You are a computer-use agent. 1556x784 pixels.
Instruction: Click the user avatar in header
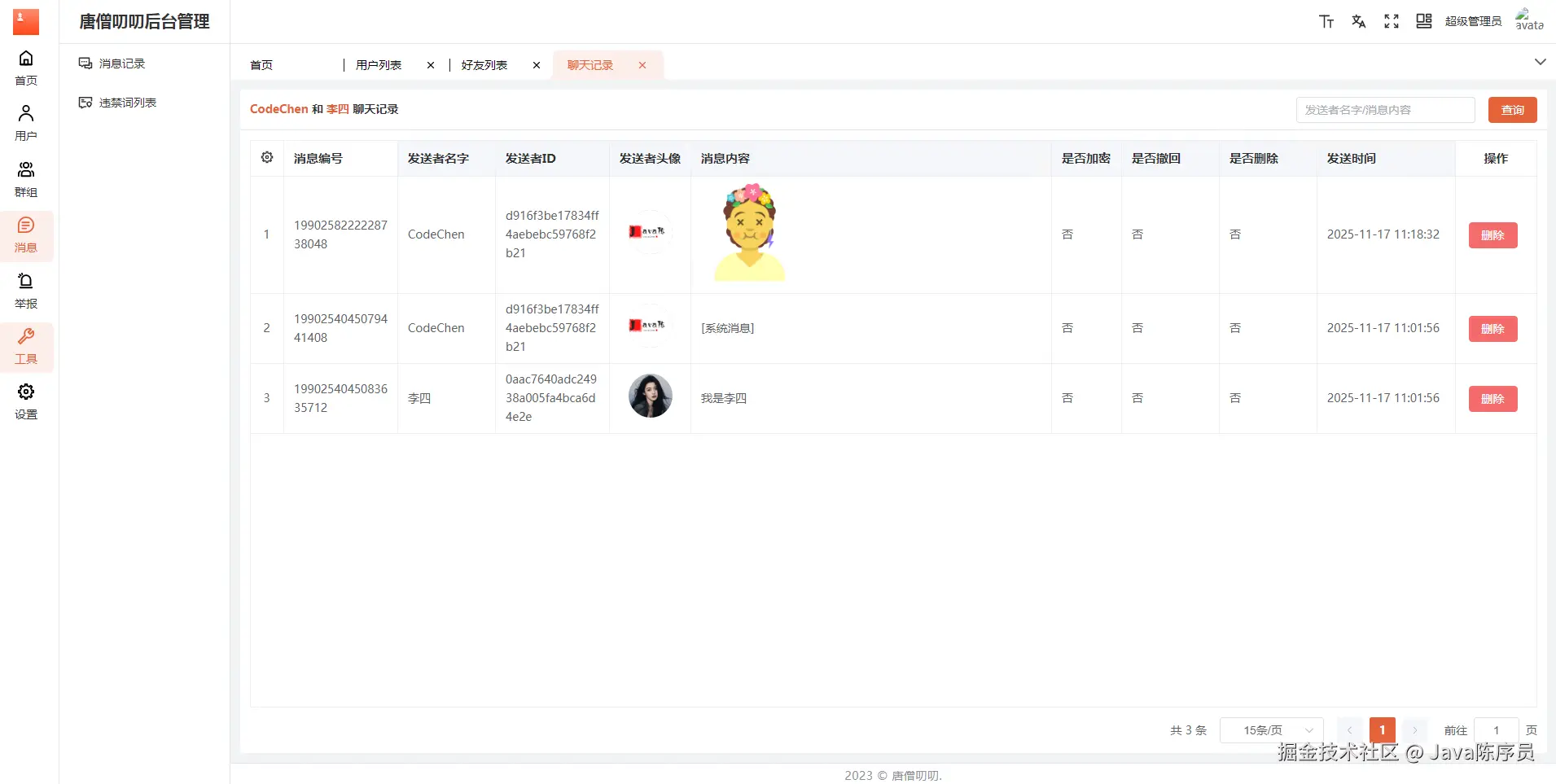pyautogui.click(x=1529, y=21)
